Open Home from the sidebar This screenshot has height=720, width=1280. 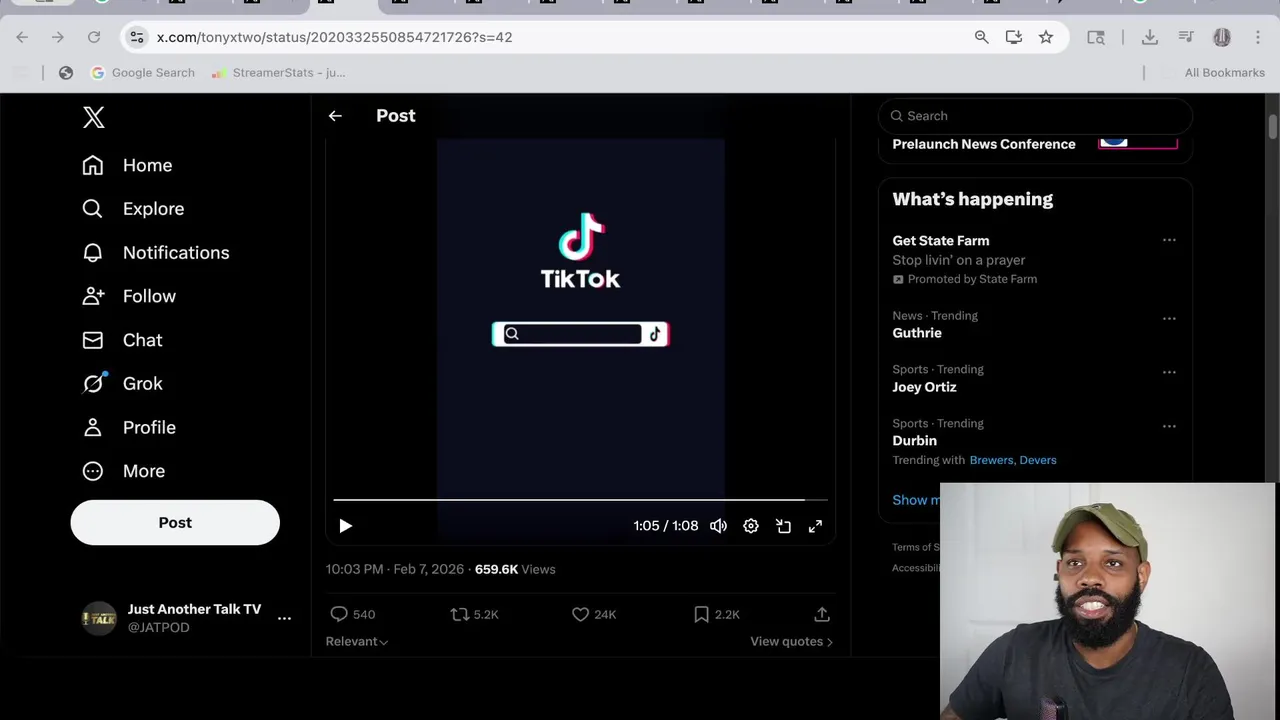pos(127,165)
